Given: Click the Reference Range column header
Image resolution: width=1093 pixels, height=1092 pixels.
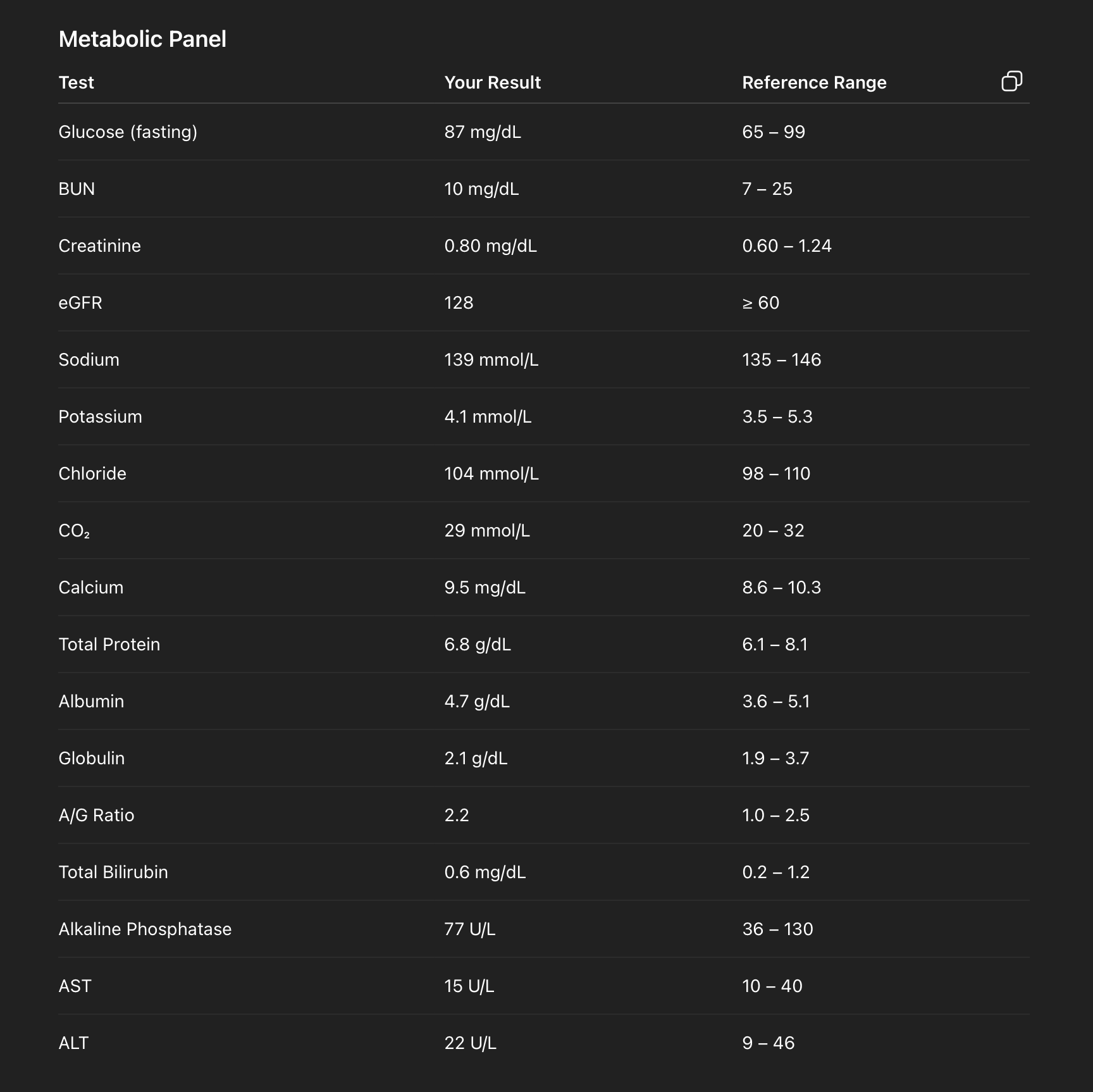Looking at the screenshot, I should [814, 82].
